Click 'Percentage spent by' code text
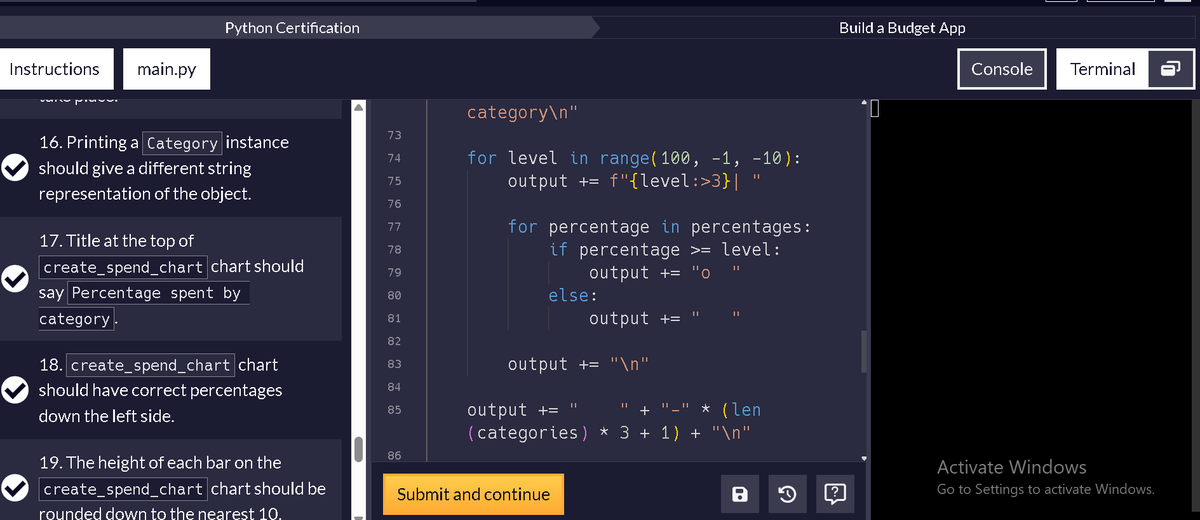Viewport: 1200px width, 520px height. 156,293
